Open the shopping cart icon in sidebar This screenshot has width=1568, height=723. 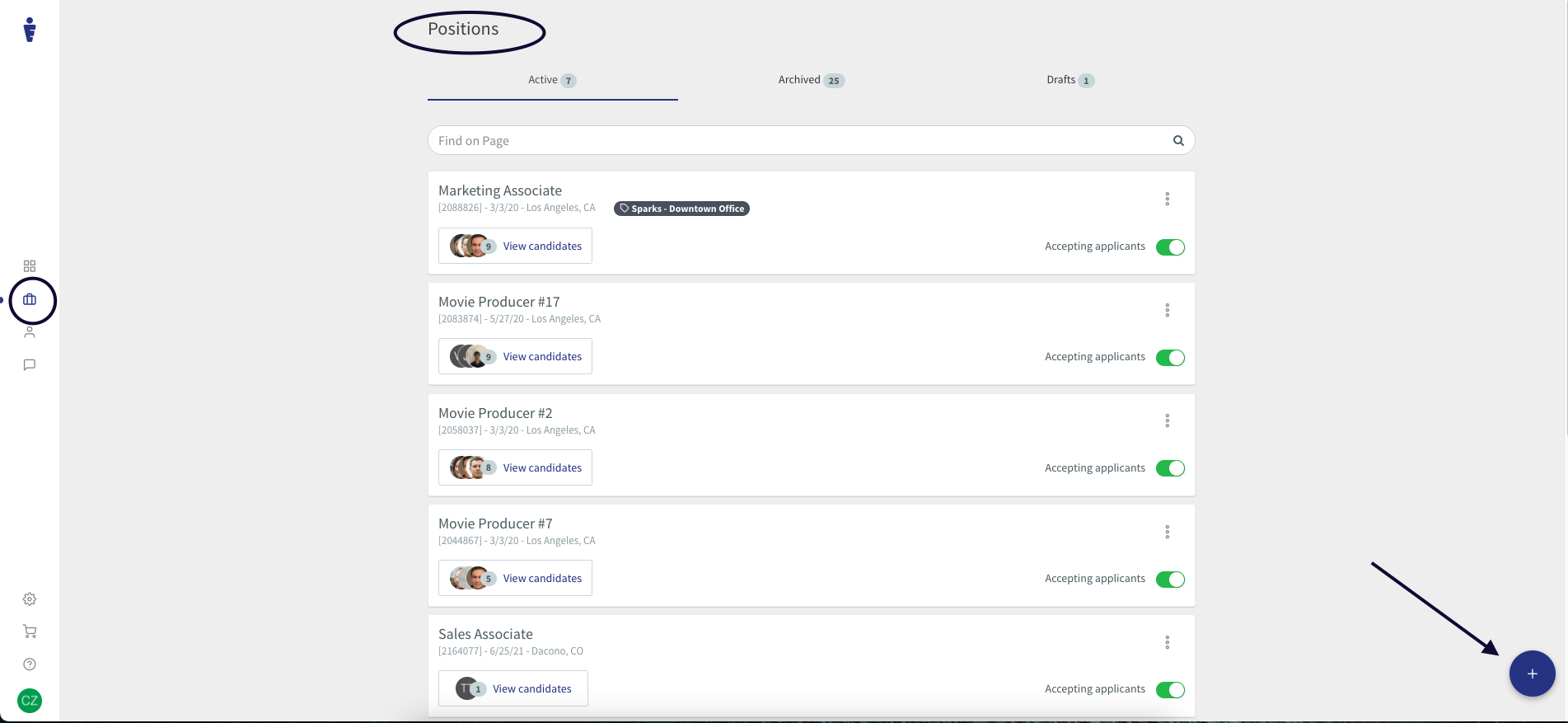click(x=30, y=631)
